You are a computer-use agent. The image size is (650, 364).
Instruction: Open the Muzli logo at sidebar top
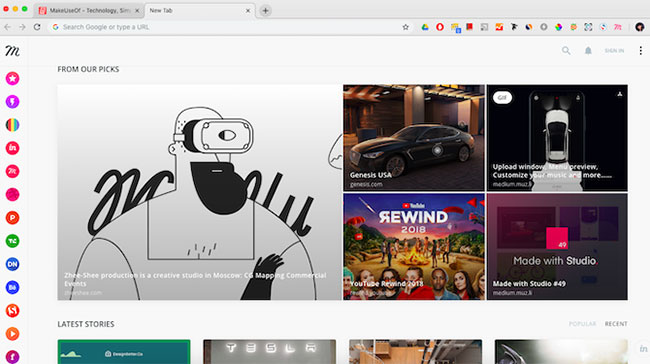(x=12, y=51)
